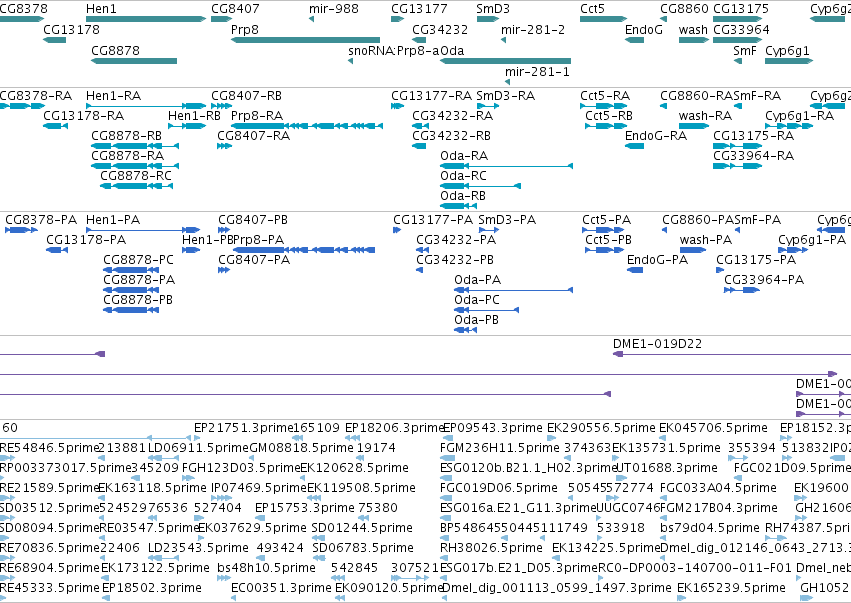Click the CG8878-PB protein
Viewport: 851px width, 603px height.
(131, 310)
